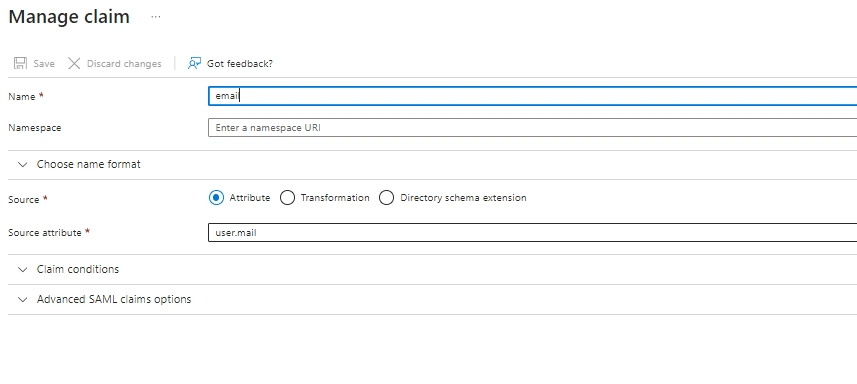
Task: Expand the Choose name format section
Action: tap(89, 164)
